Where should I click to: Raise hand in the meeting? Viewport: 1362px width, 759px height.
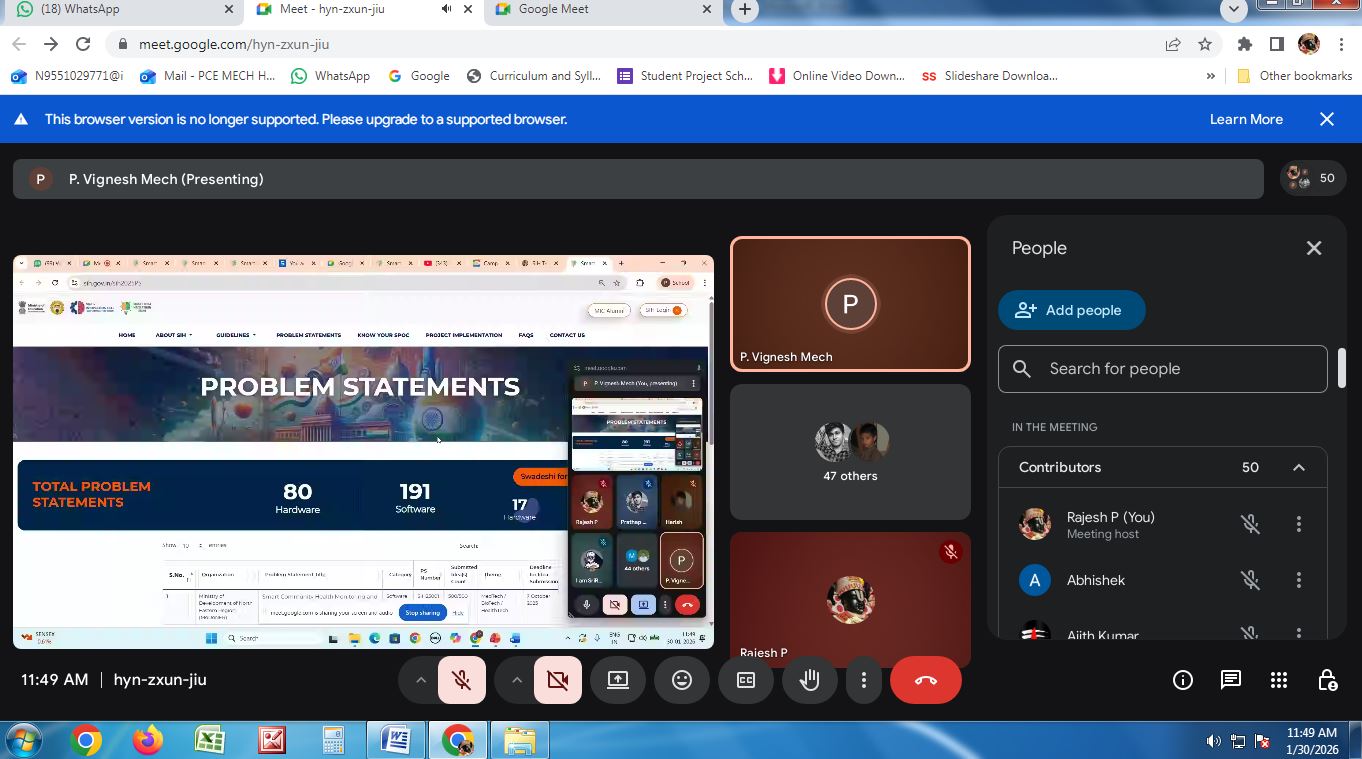(810, 680)
